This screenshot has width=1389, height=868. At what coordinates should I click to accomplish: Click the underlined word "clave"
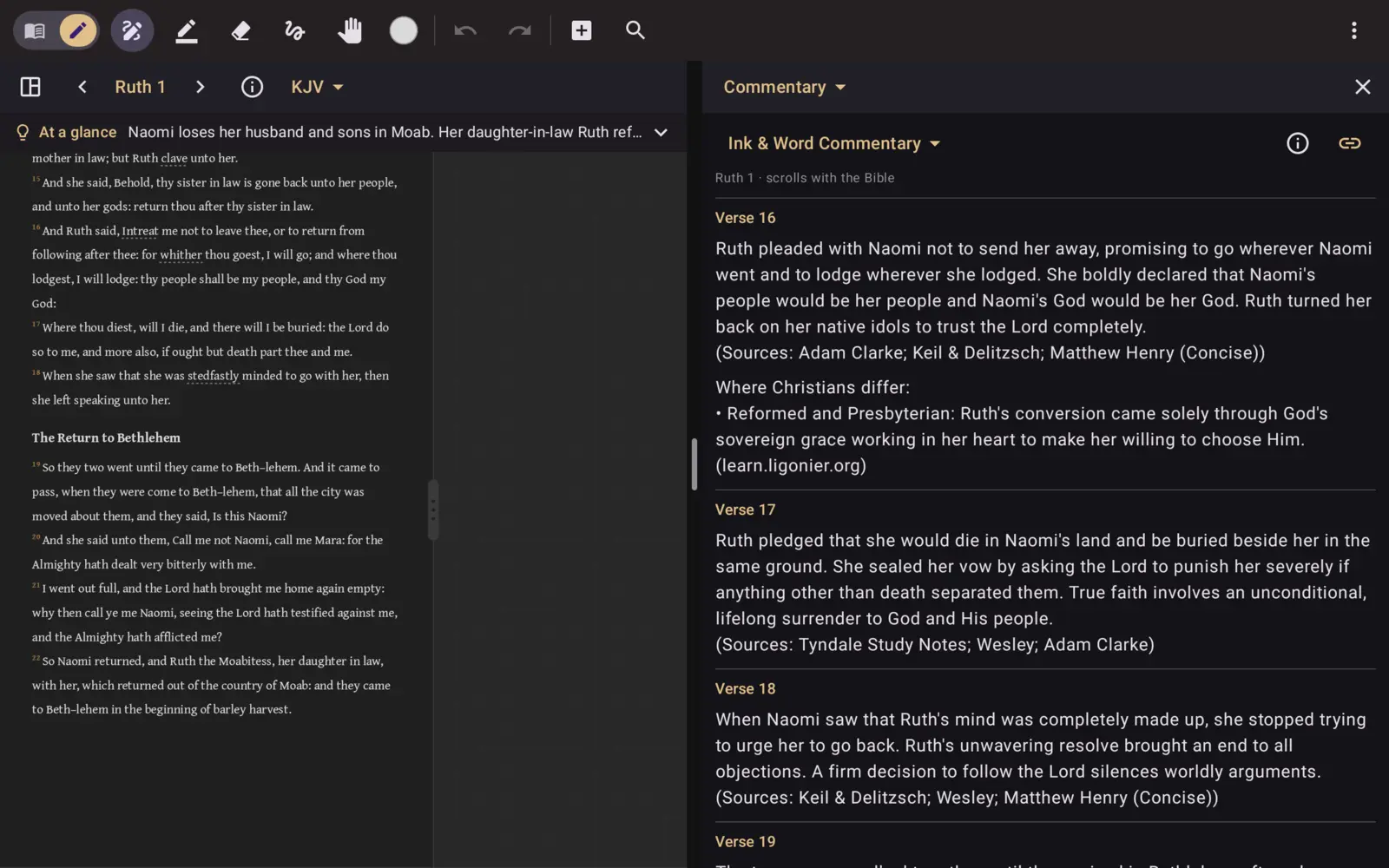[x=174, y=158]
